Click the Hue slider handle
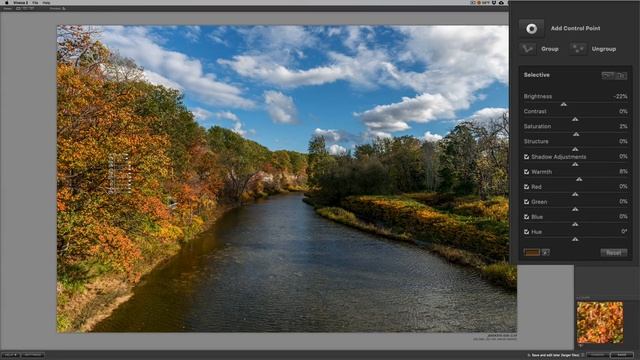The width and height of the screenshot is (640, 360). point(575,239)
